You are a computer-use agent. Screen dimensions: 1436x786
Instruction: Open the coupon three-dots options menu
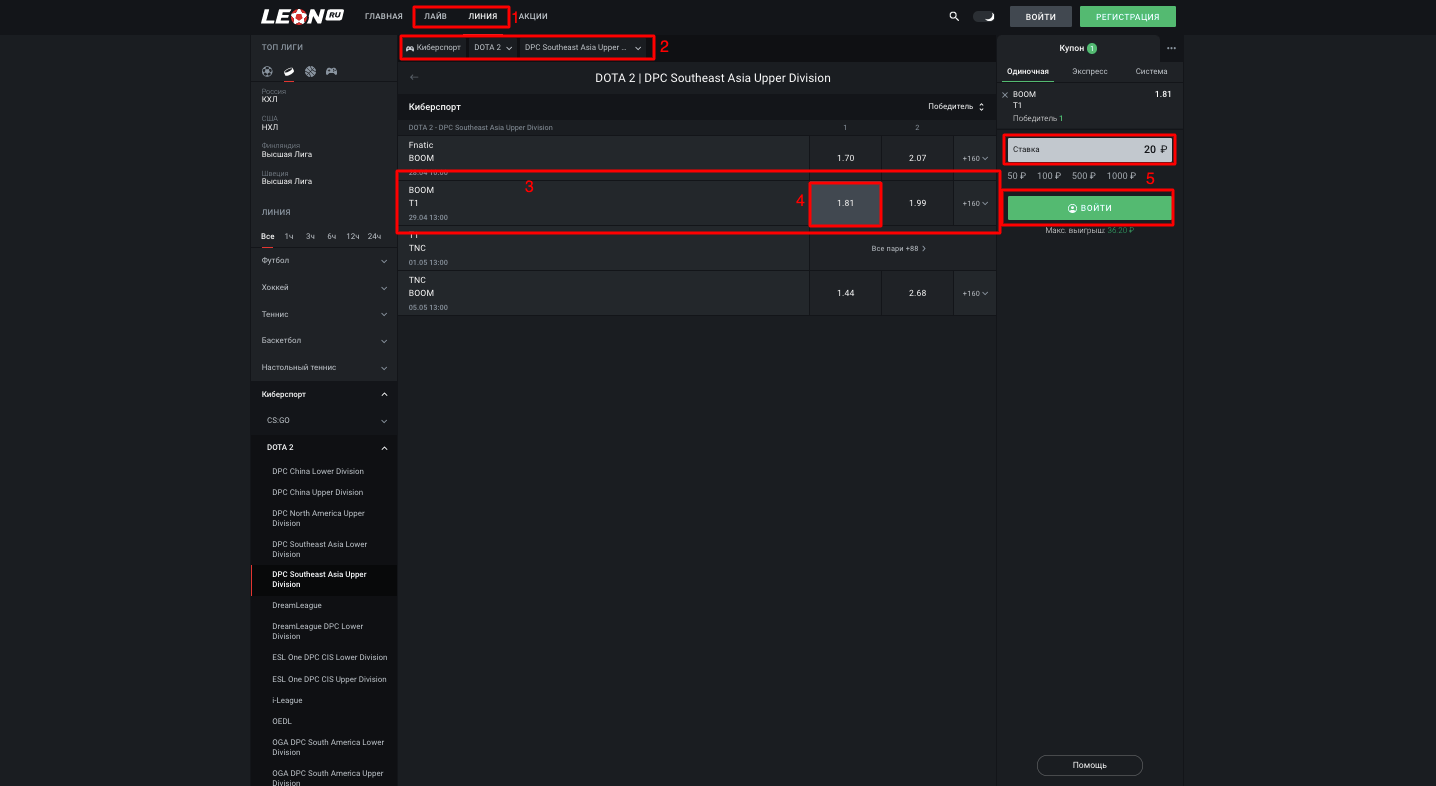pos(1171,48)
